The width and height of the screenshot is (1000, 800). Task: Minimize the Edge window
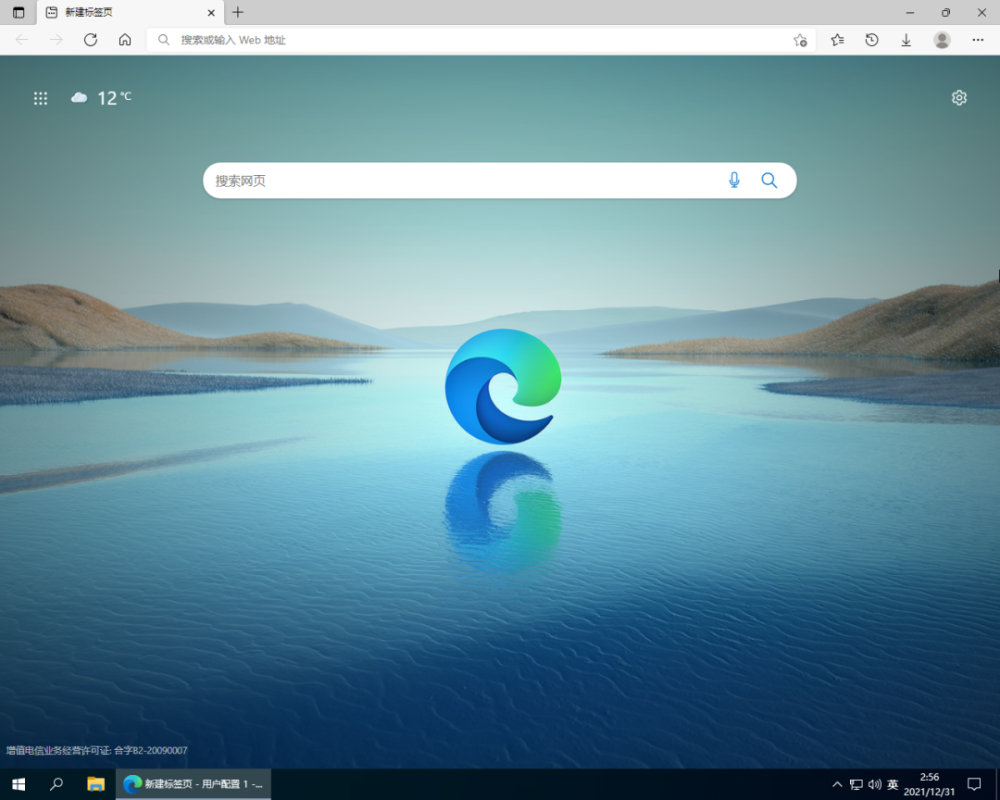coord(910,12)
